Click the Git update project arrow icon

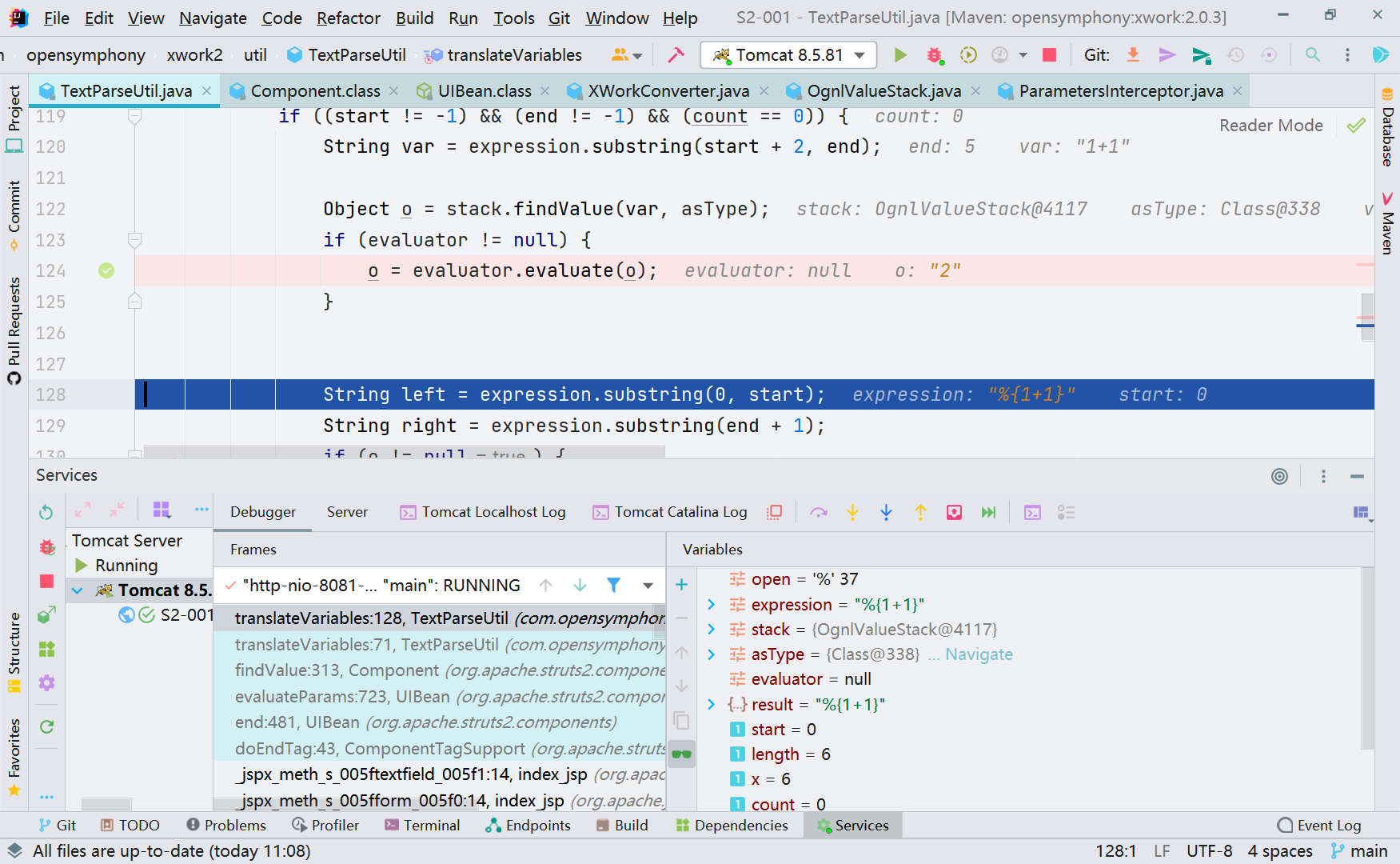(x=1133, y=54)
